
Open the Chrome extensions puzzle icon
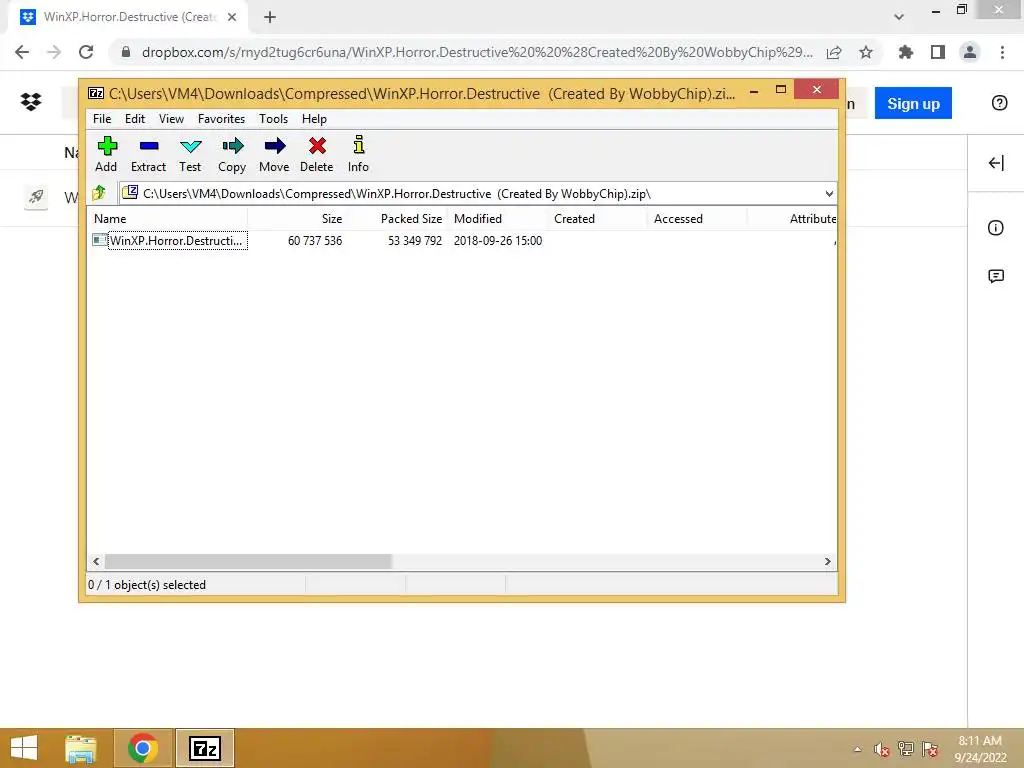point(906,52)
